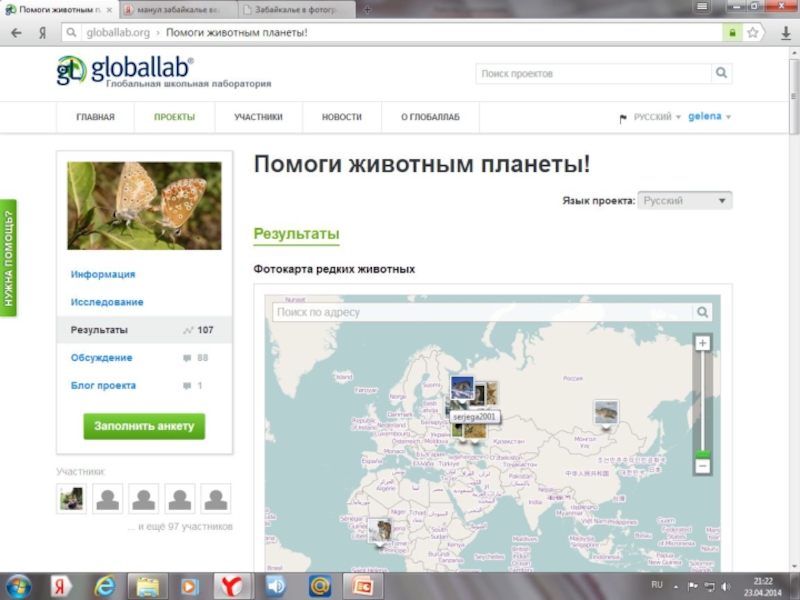Click the map zoom slider handle
Screen dimensions: 800x600
(702, 454)
